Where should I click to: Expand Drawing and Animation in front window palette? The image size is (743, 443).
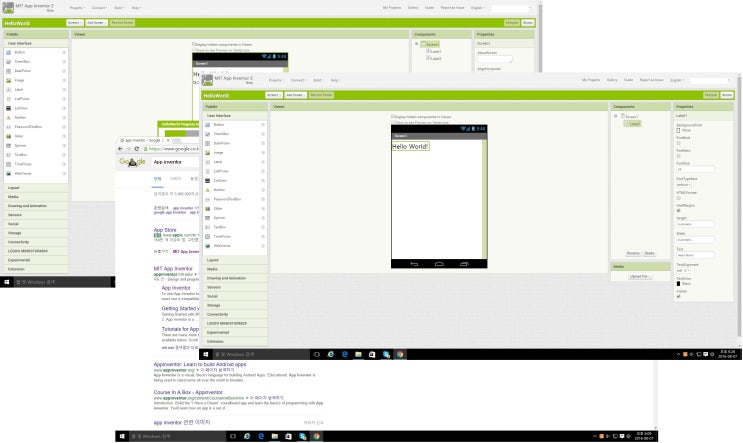[x=235, y=278]
